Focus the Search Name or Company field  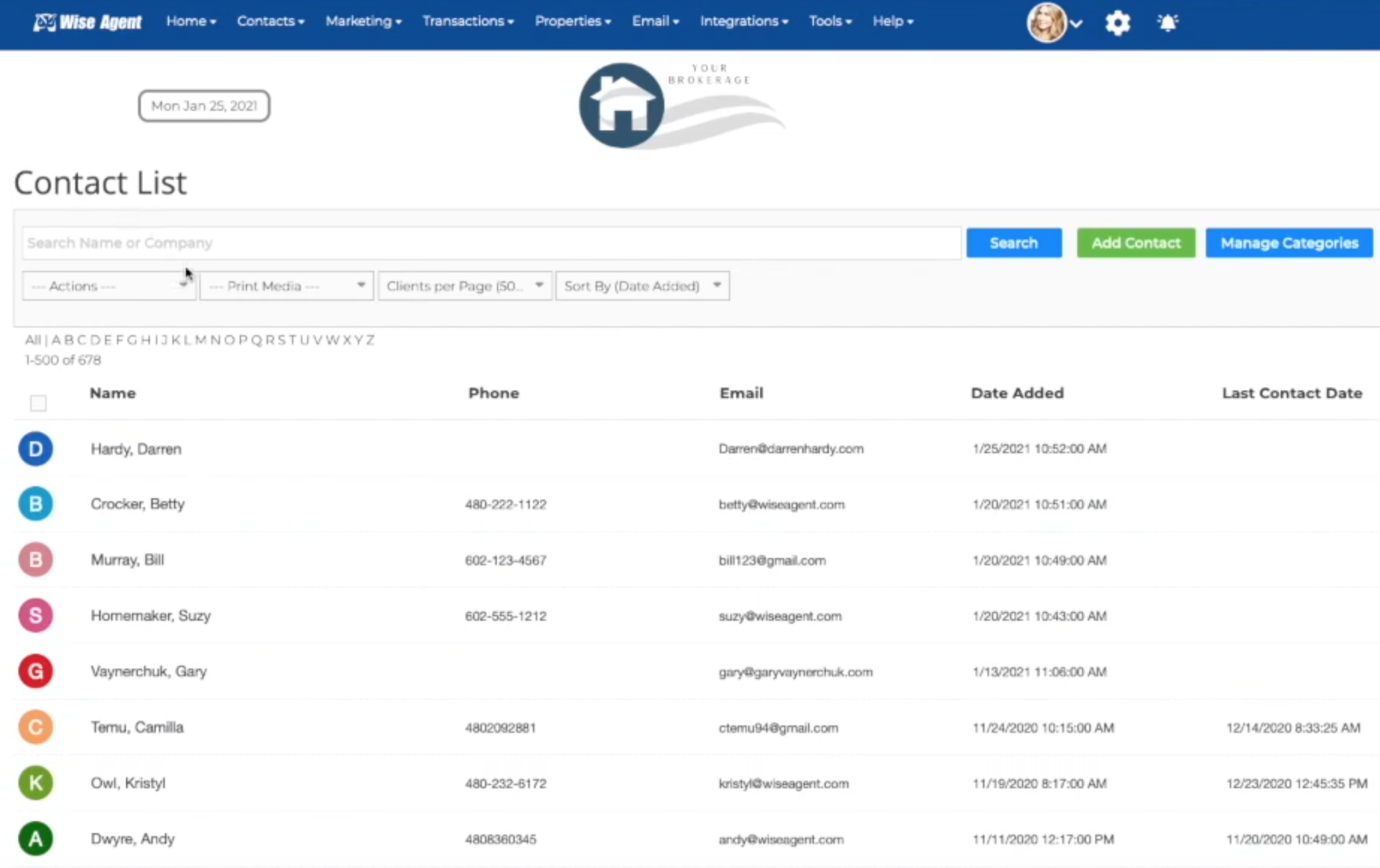click(491, 243)
